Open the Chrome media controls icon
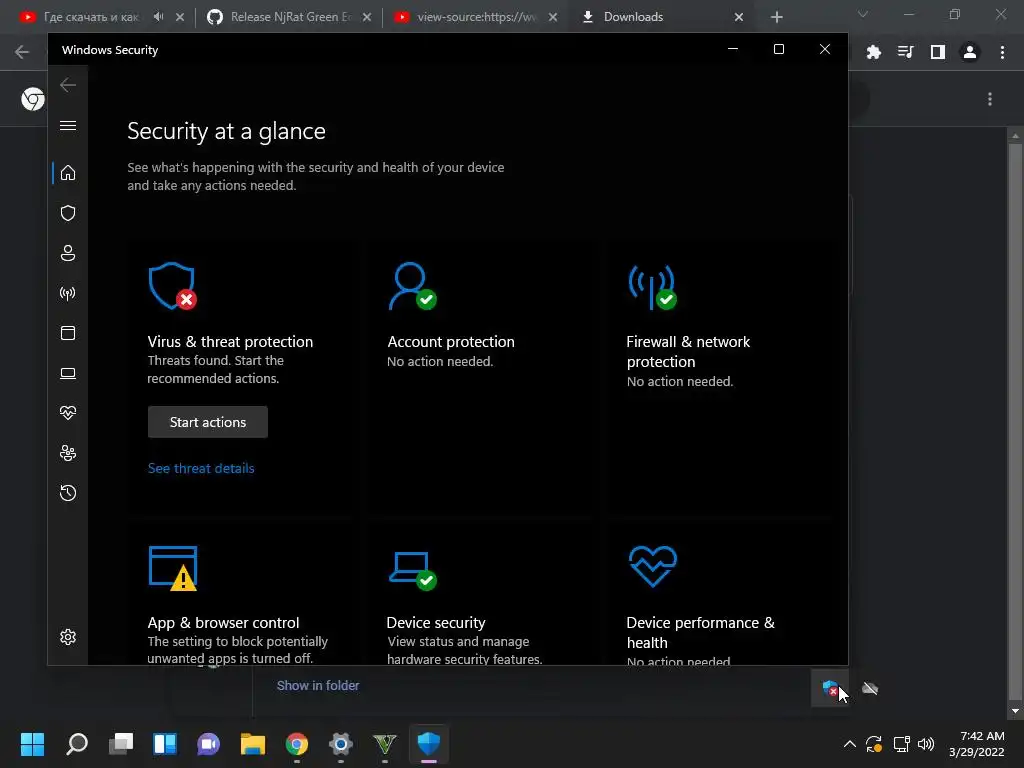 [x=906, y=52]
